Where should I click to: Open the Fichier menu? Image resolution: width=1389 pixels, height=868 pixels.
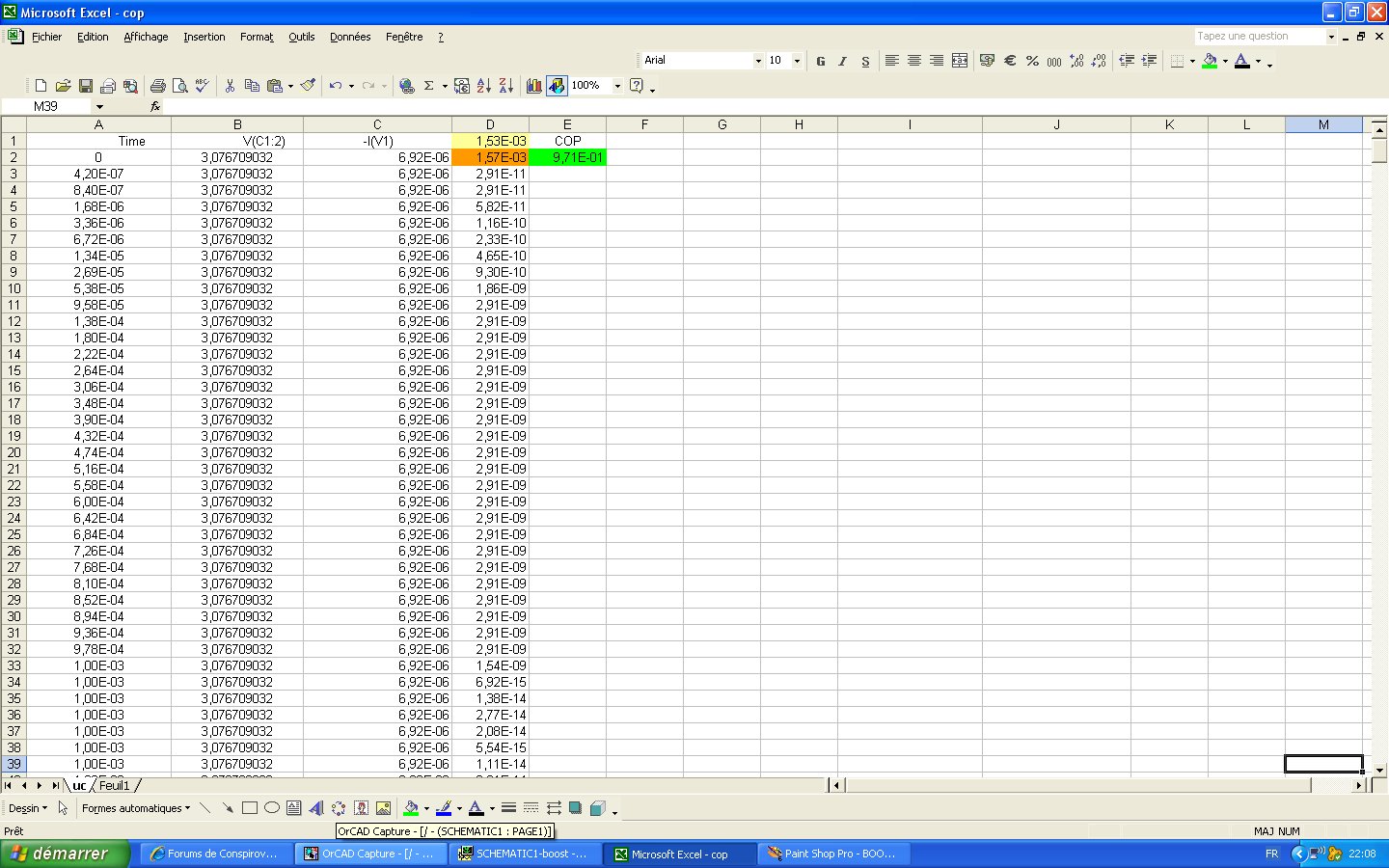pos(46,37)
